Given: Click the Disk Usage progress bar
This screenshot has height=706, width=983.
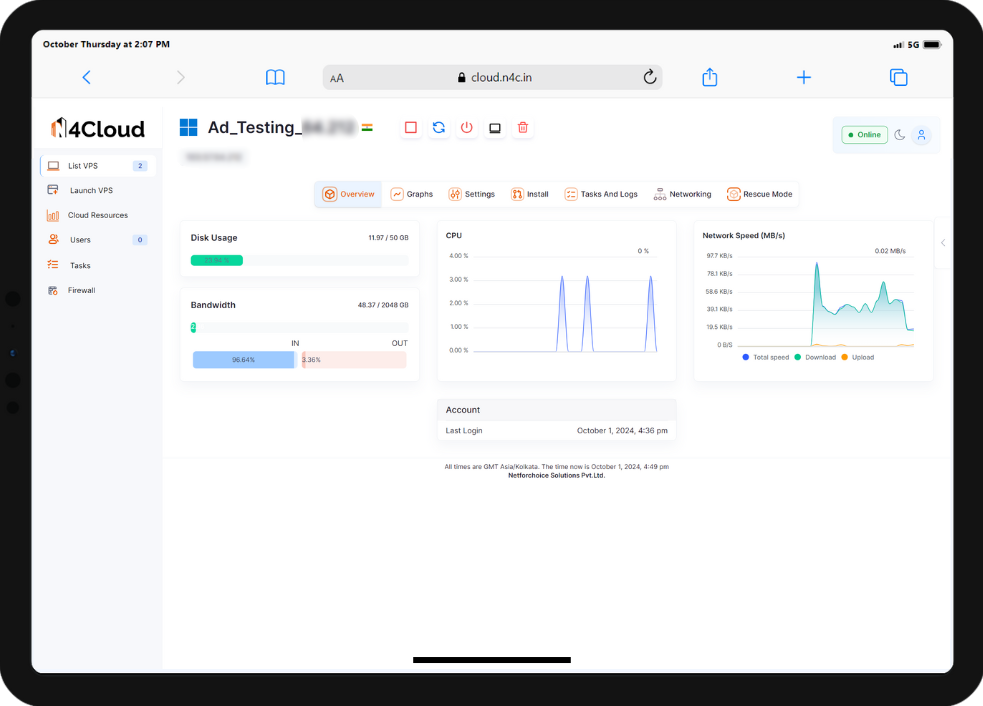Looking at the screenshot, I should [x=299, y=260].
